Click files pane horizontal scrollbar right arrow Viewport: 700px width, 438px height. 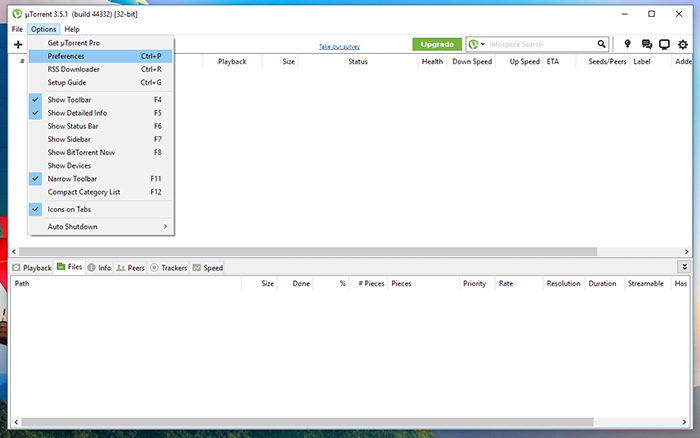(684, 422)
